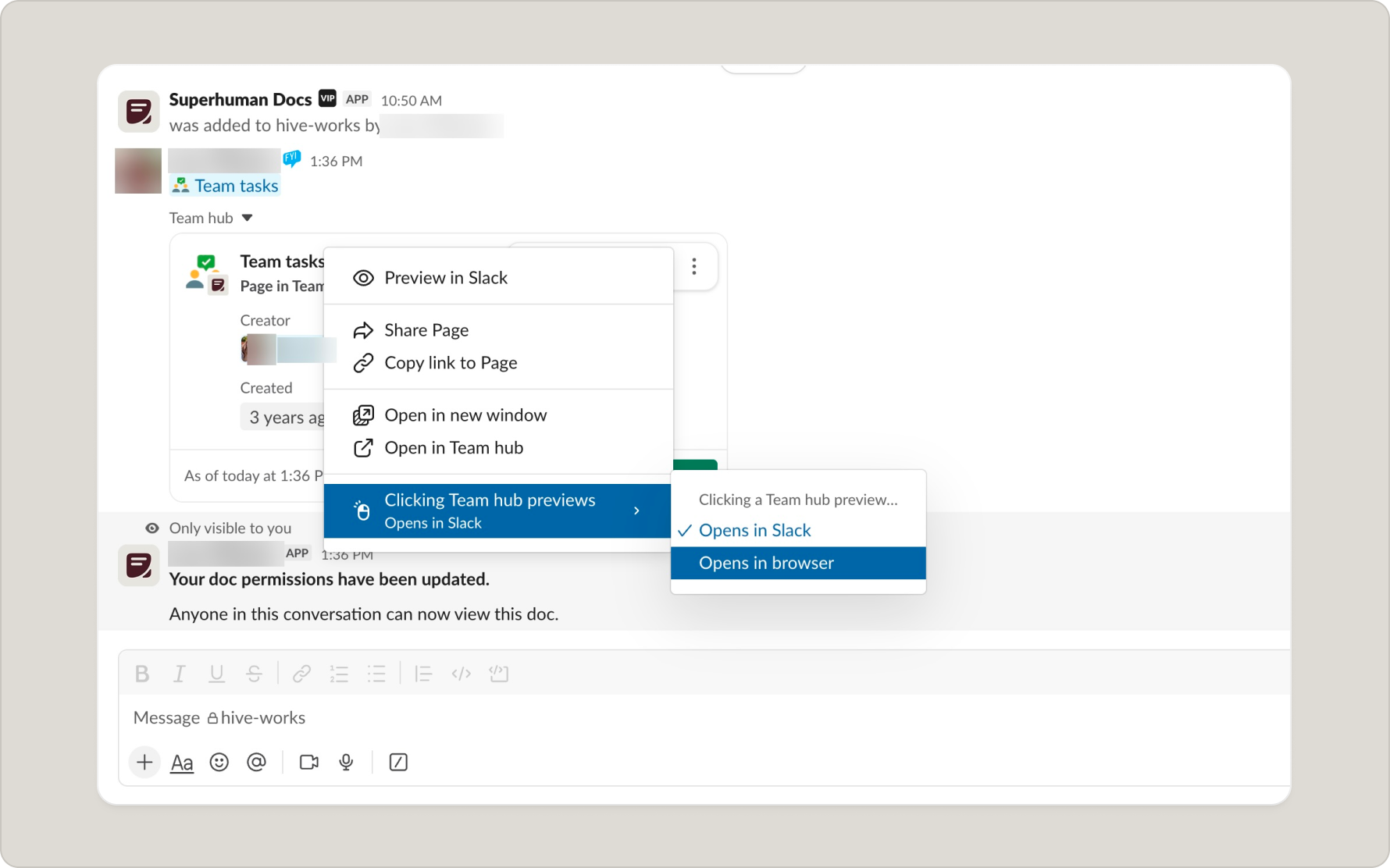Select the Opens in Slack option
The image size is (1390, 868).
coord(798,531)
